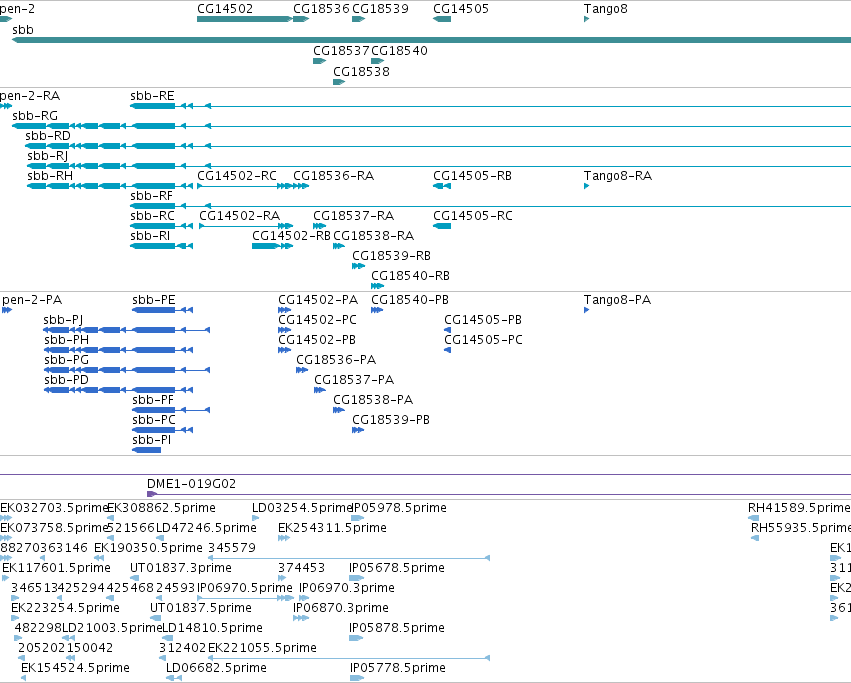Select the CG18540 gene label

pos(399,50)
